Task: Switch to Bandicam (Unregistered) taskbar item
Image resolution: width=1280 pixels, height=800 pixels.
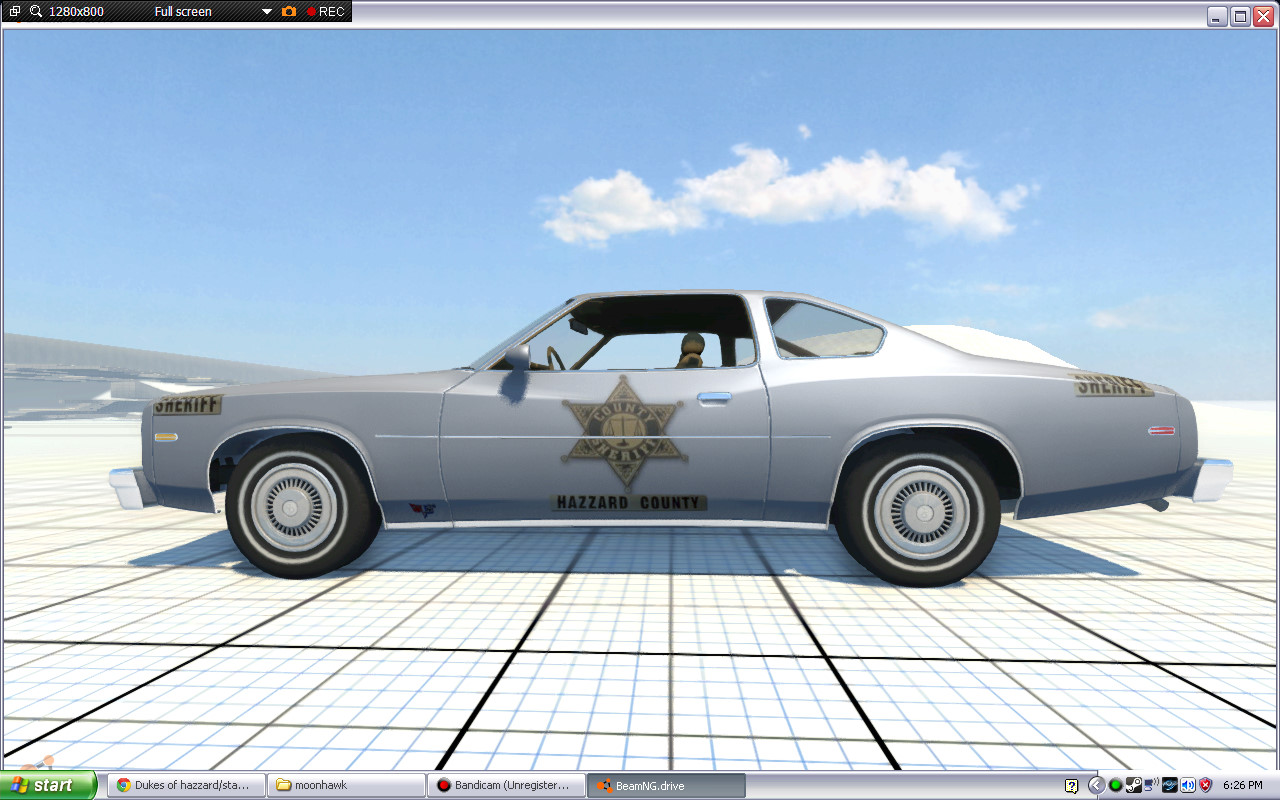Action: (506, 785)
